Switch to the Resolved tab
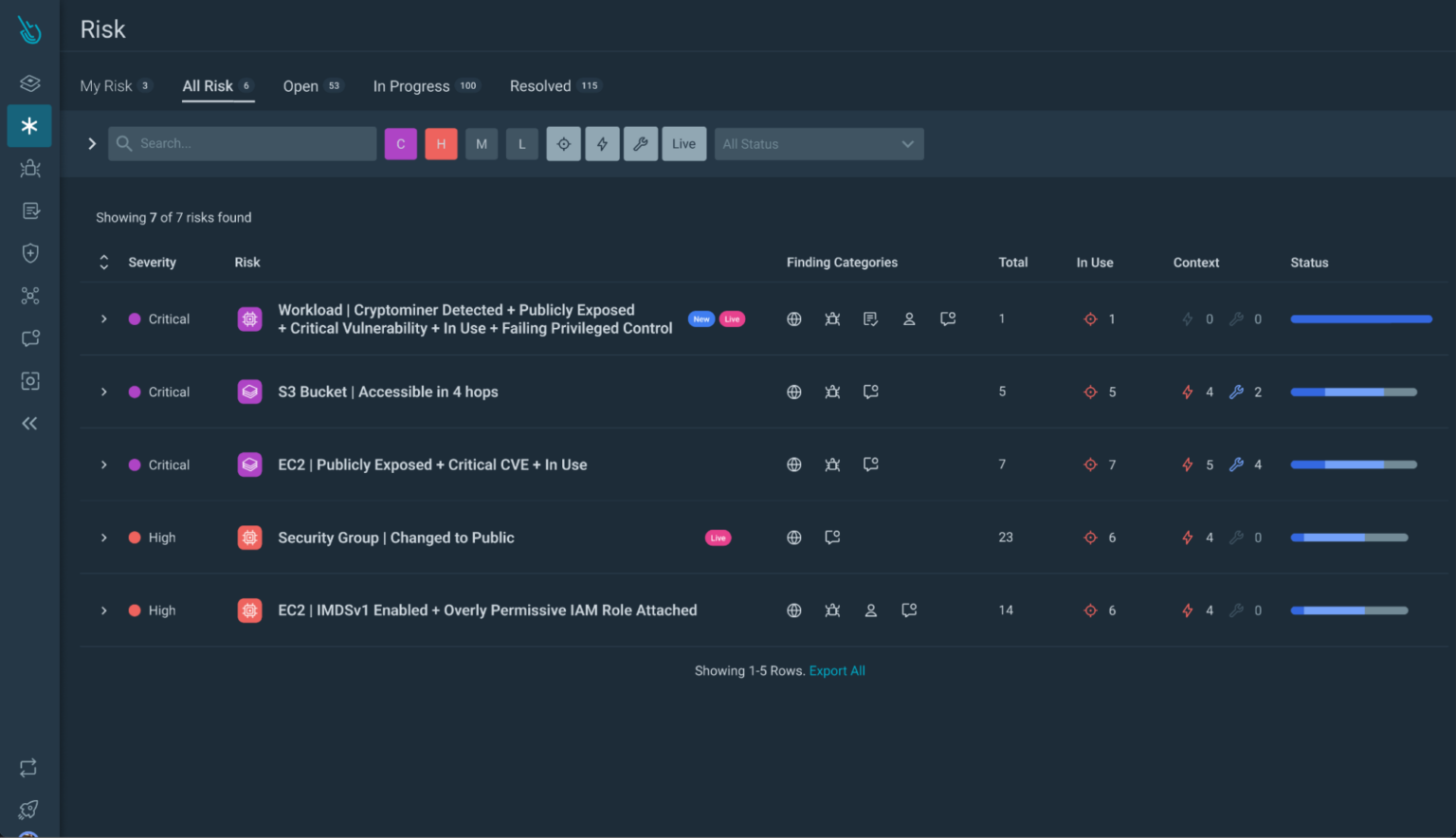Image resolution: width=1456 pixels, height=838 pixels. tap(540, 85)
